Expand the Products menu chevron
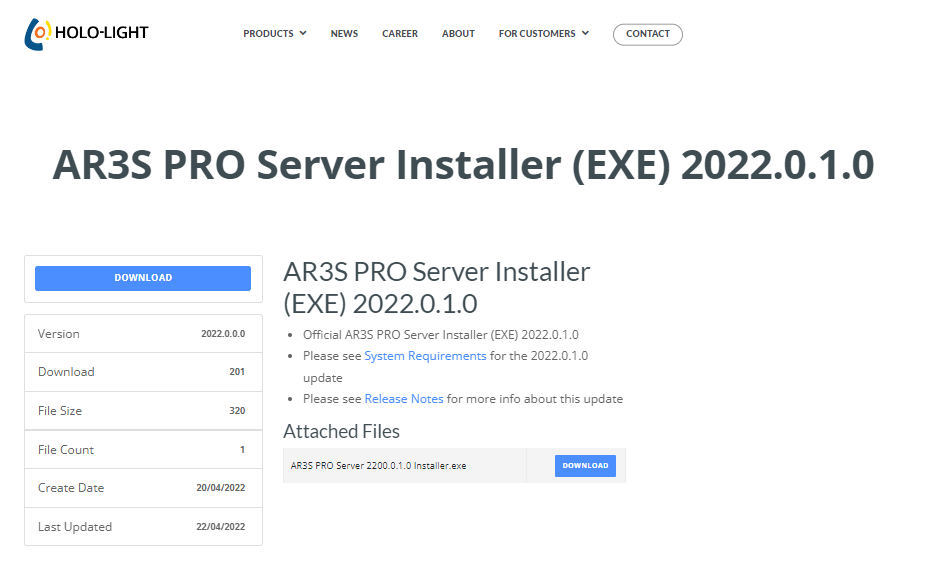This screenshot has height=587, width=929. pyautogui.click(x=303, y=33)
